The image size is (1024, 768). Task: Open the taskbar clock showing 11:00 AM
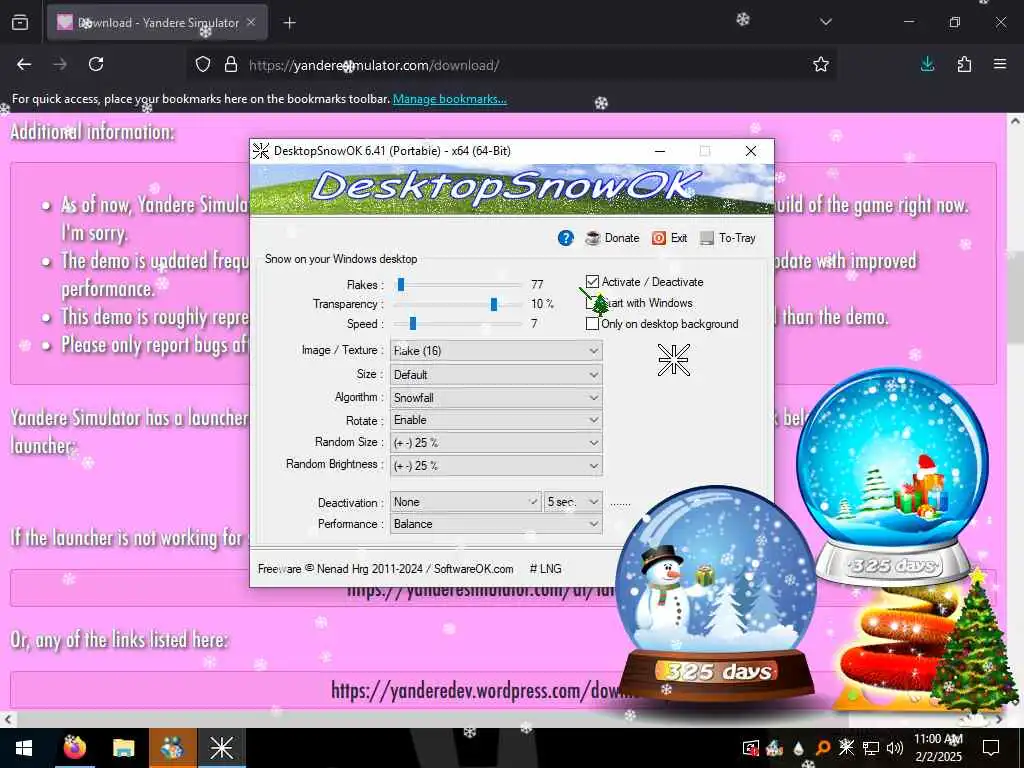point(938,748)
